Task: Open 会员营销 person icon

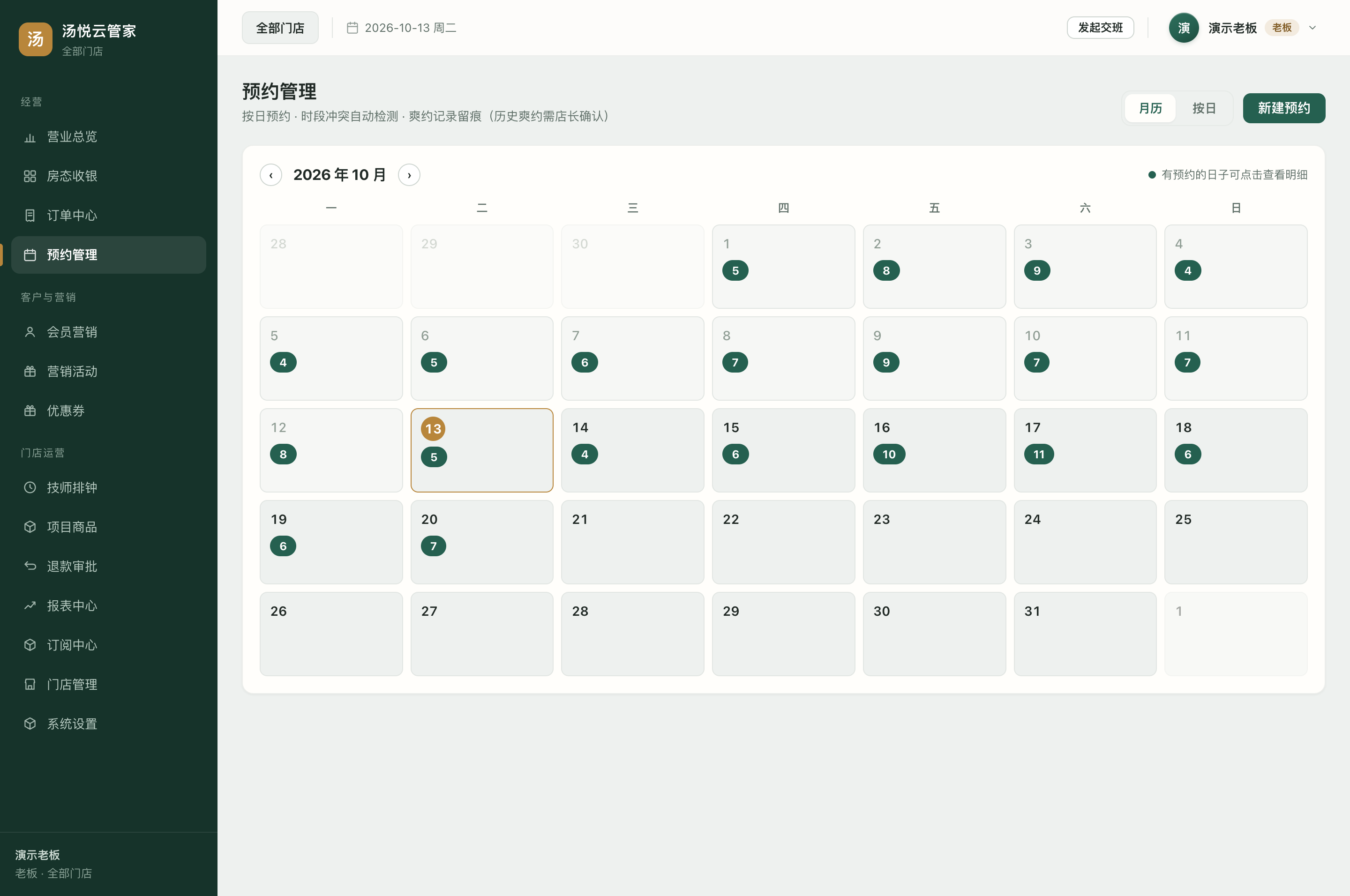Action: point(30,332)
